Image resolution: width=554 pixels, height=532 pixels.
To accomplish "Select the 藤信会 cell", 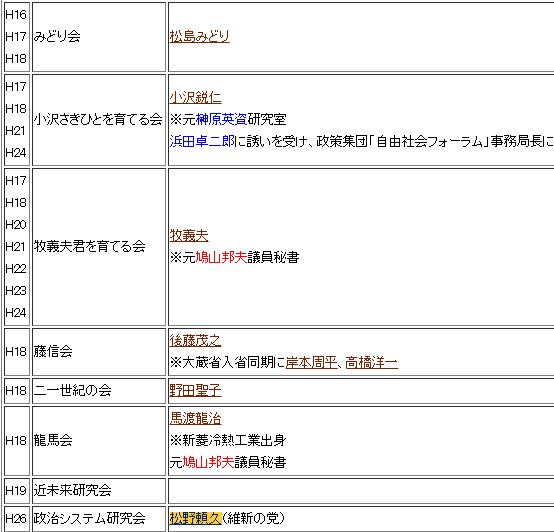I will [99, 352].
